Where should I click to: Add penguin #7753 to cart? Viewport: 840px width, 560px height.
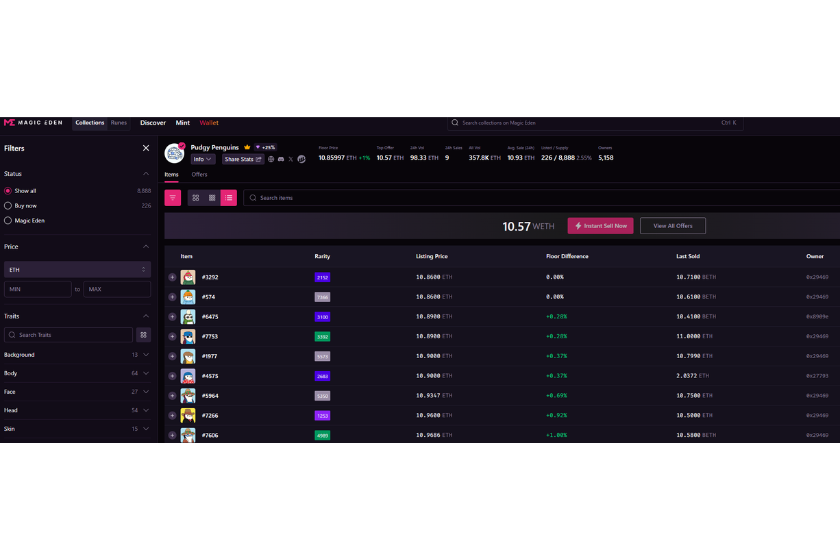[172, 337]
